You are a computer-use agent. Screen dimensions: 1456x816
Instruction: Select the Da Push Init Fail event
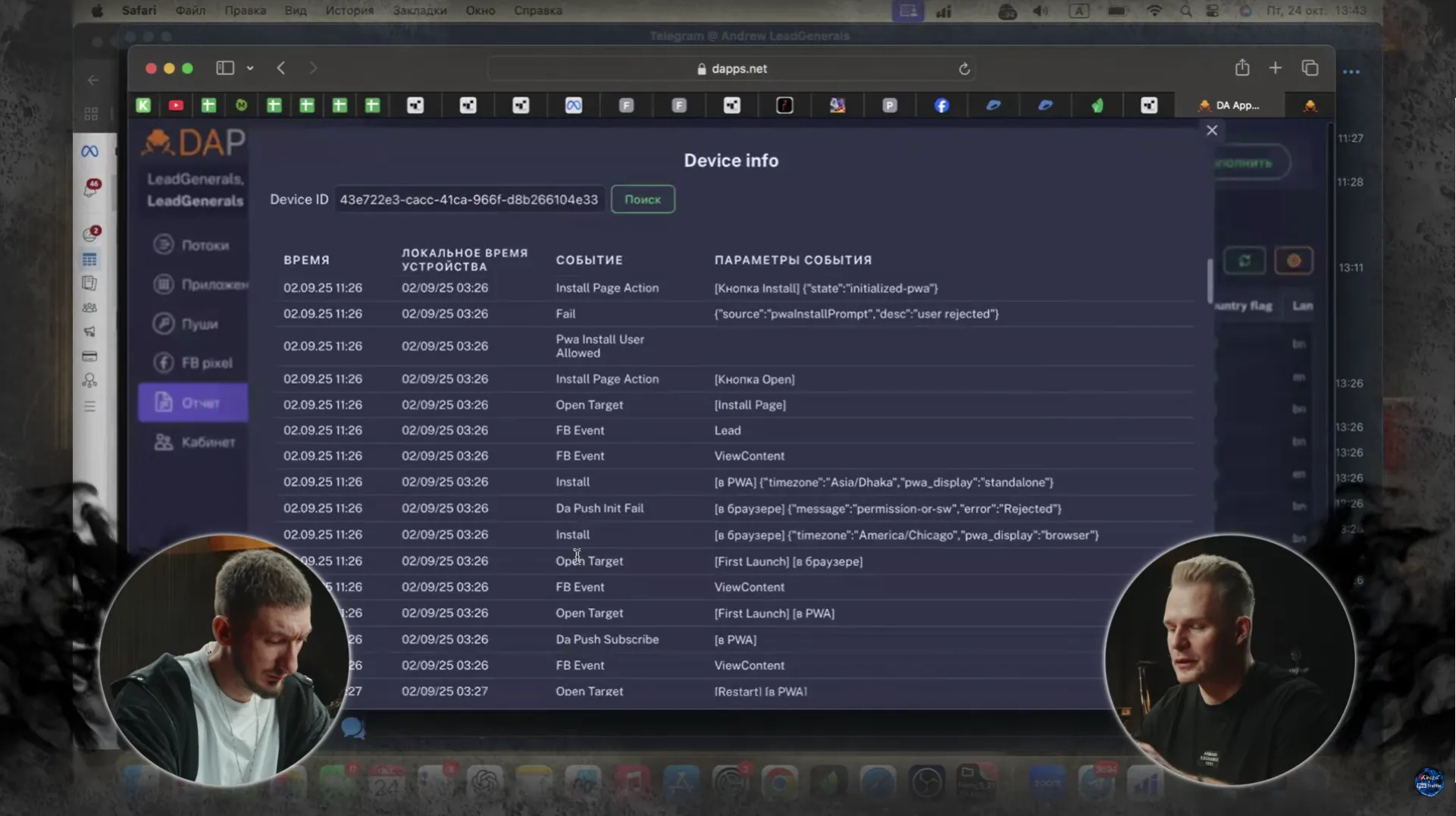point(599,509)
